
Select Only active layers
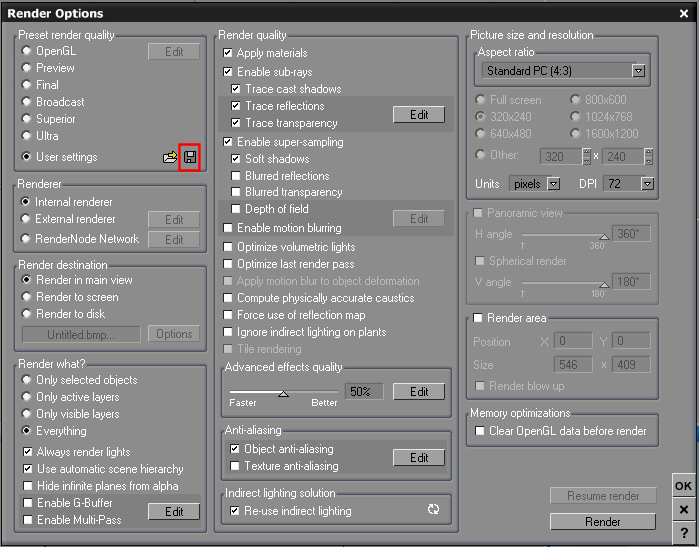(x=26, y=396)
